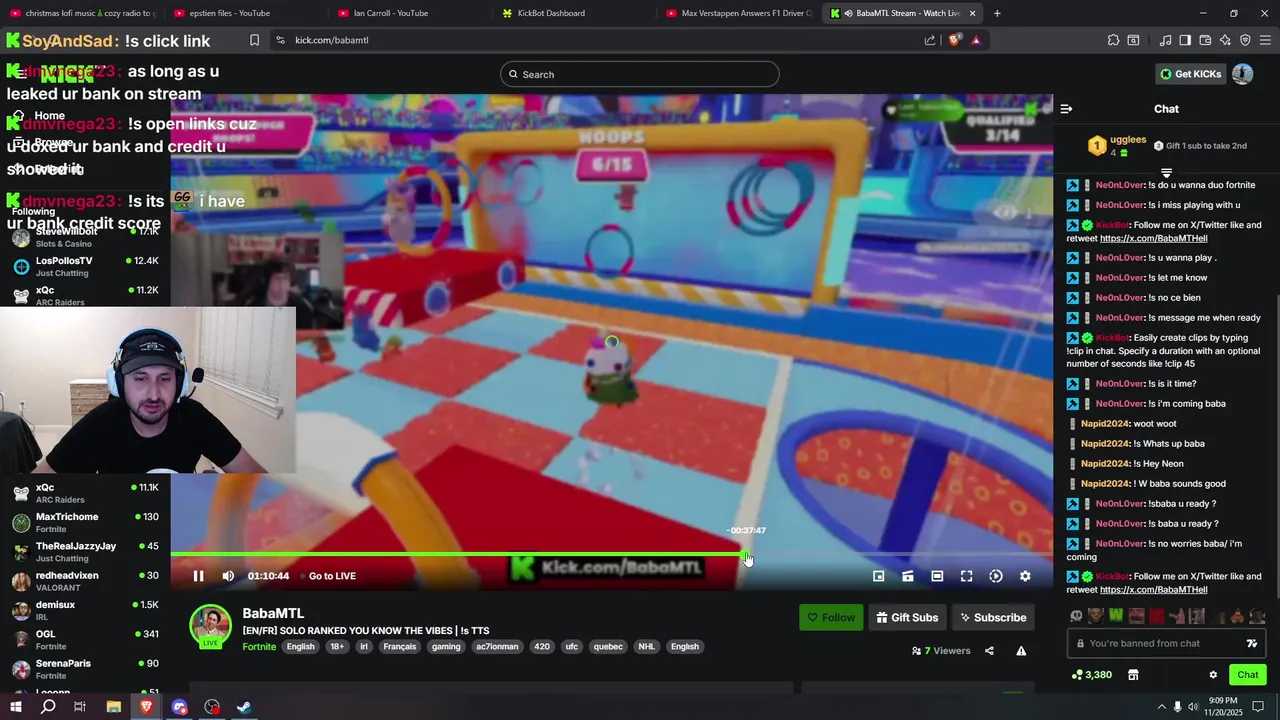Select the quebec stream tag
Viewport: 1280px width, 720px height.
click(x=607, y=647)
